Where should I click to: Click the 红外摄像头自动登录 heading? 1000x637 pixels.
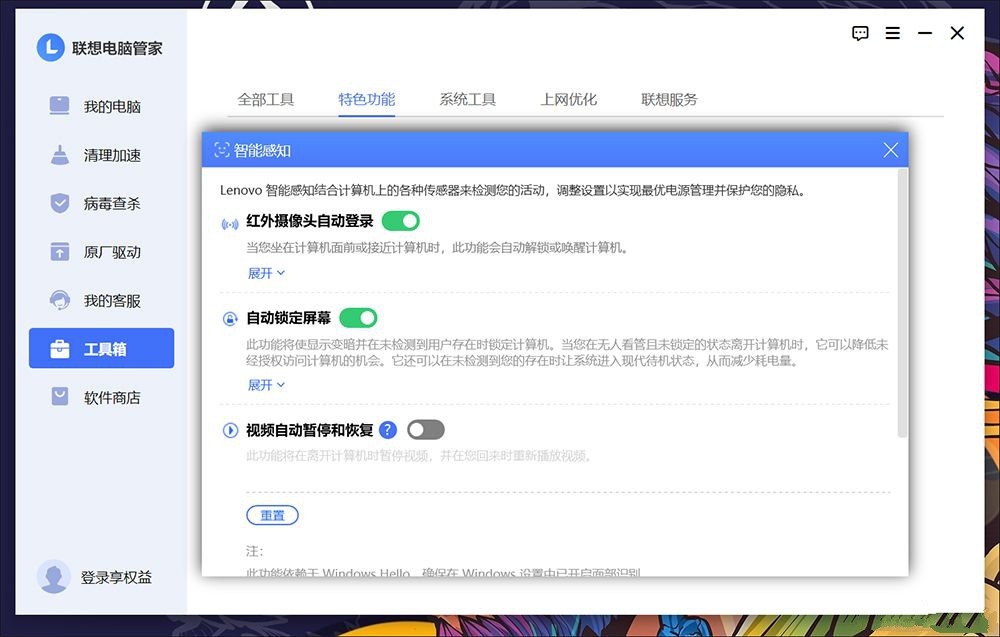pyautogui.click(x=310, y=221)
